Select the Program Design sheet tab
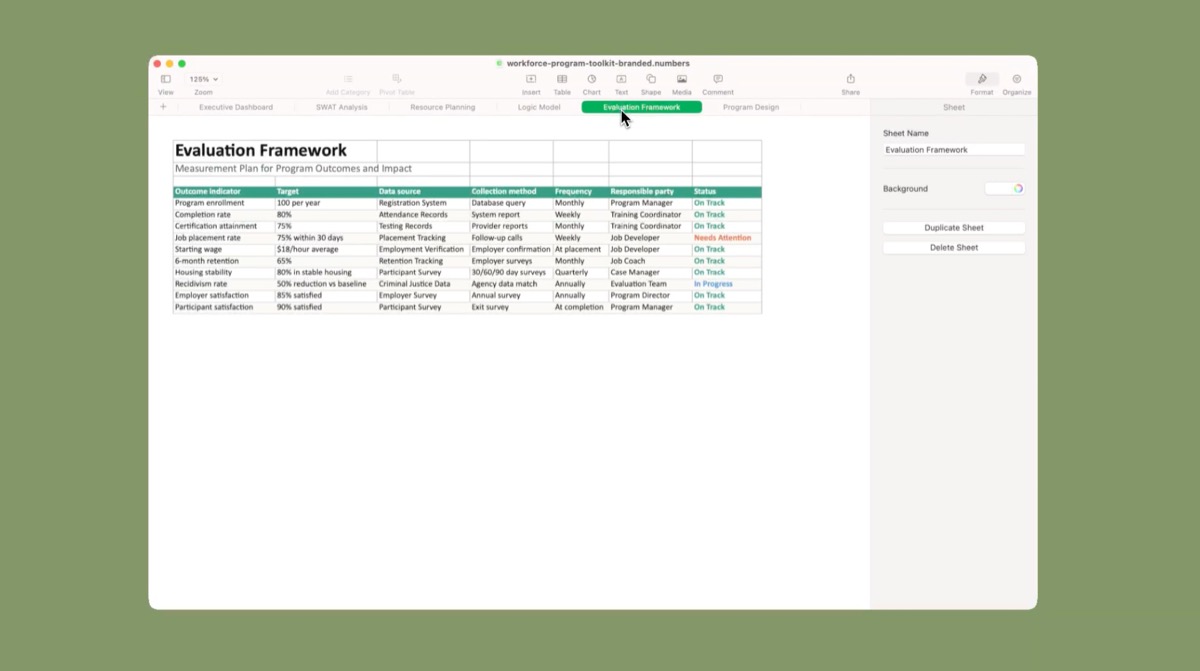The image size is (1200, 671). point(750,107)
